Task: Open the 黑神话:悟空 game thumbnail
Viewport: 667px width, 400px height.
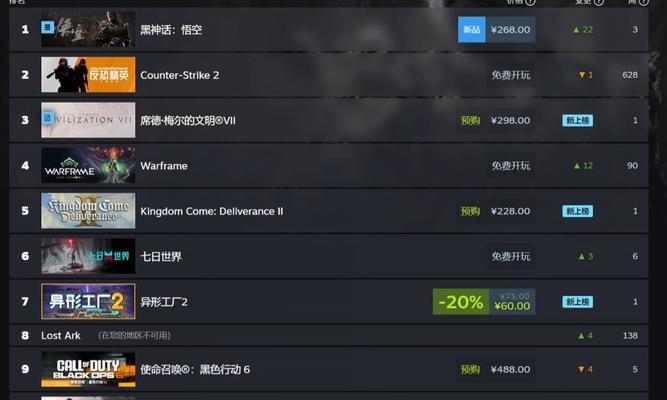Action: click(88, 29)
